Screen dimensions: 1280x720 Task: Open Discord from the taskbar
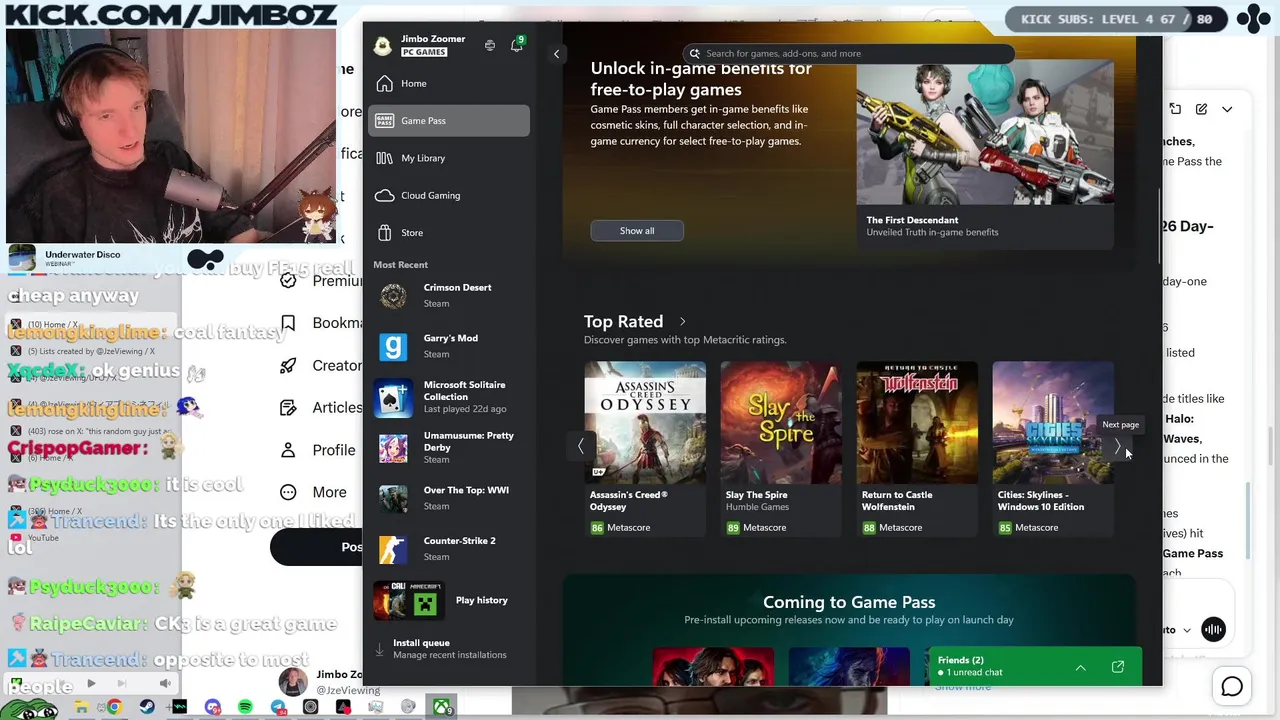point(212,707)
